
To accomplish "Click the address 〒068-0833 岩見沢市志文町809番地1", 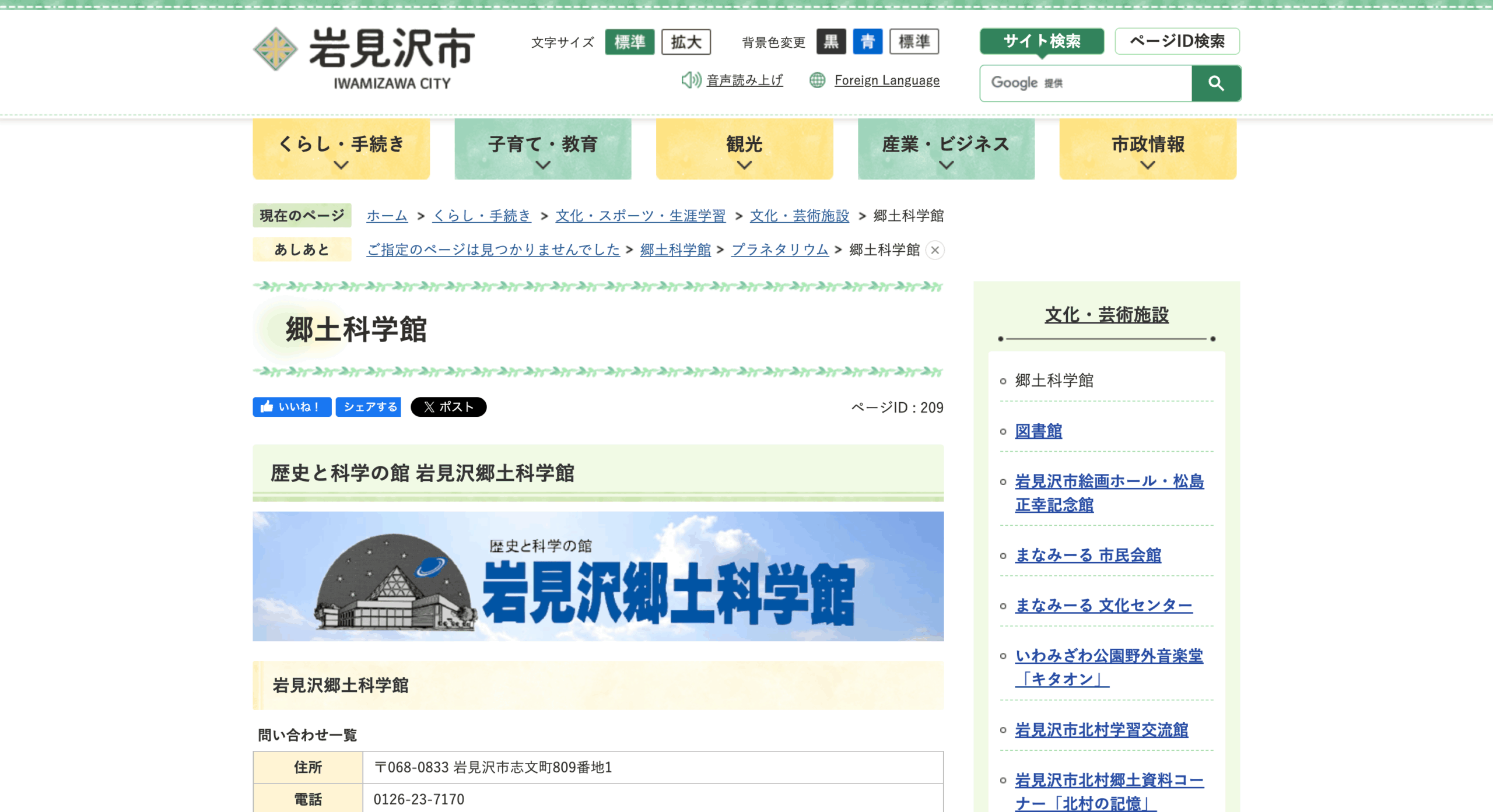I will 493,767.
